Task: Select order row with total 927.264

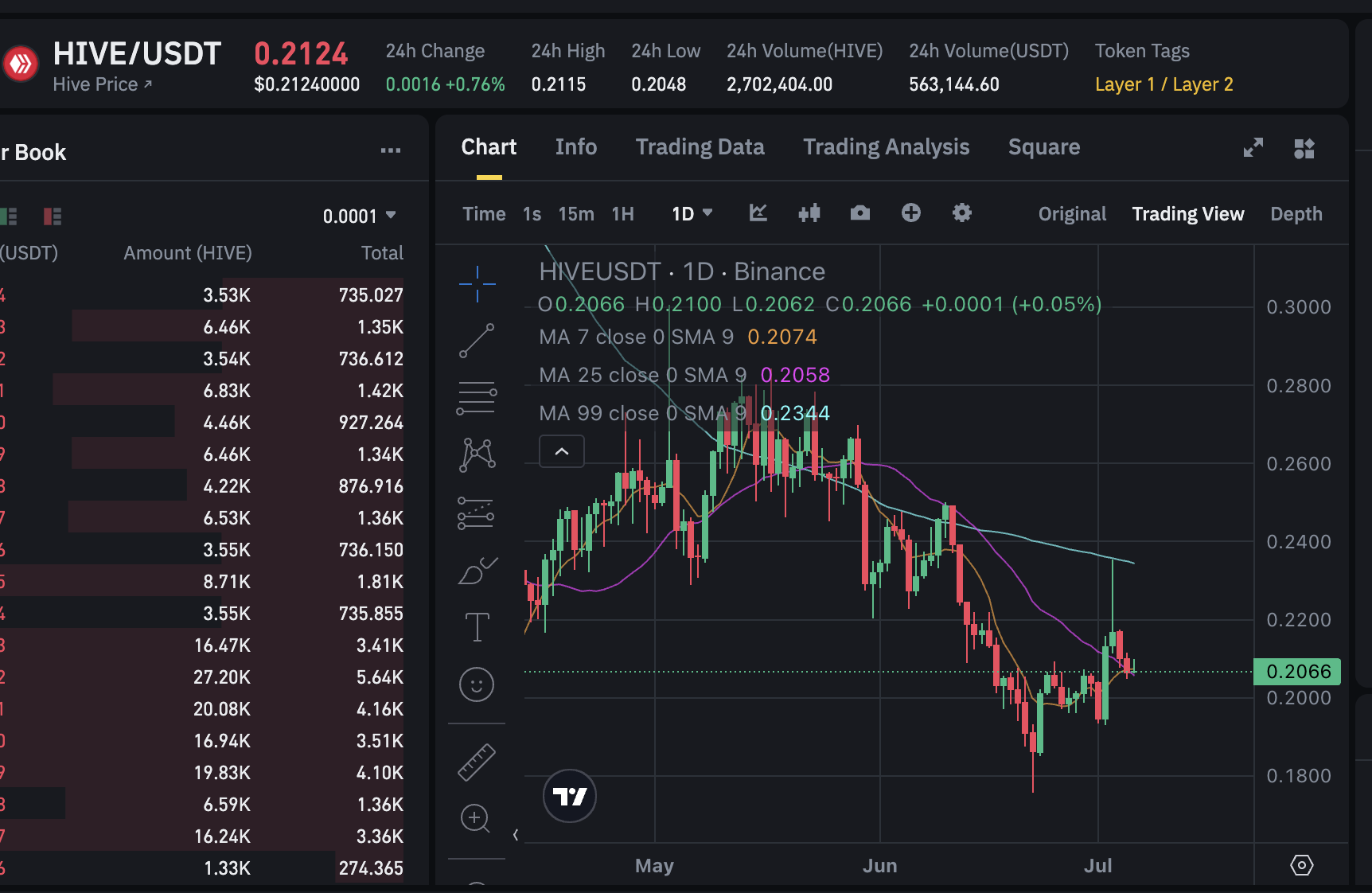Action: [202, 423]
